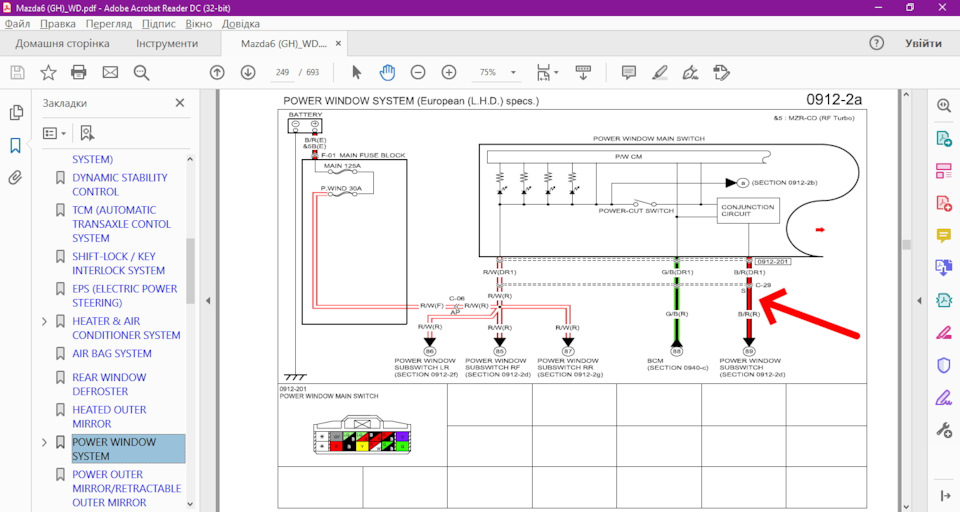Open SHIFT-LOCK / KEY INTERLOCK bookmark

(118, 263)
